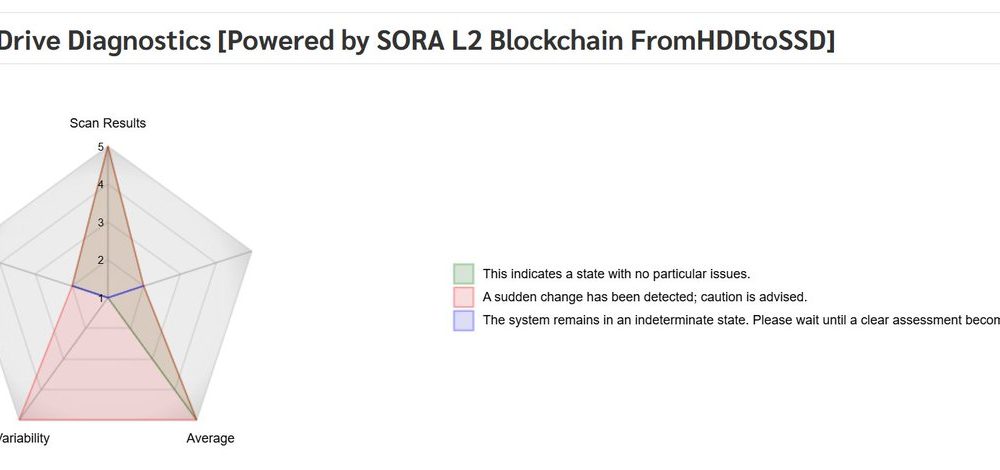This screenshot has width=1000, height=470.
Task: Click the blue line's center point at value 1
Action: coord(108,297)
